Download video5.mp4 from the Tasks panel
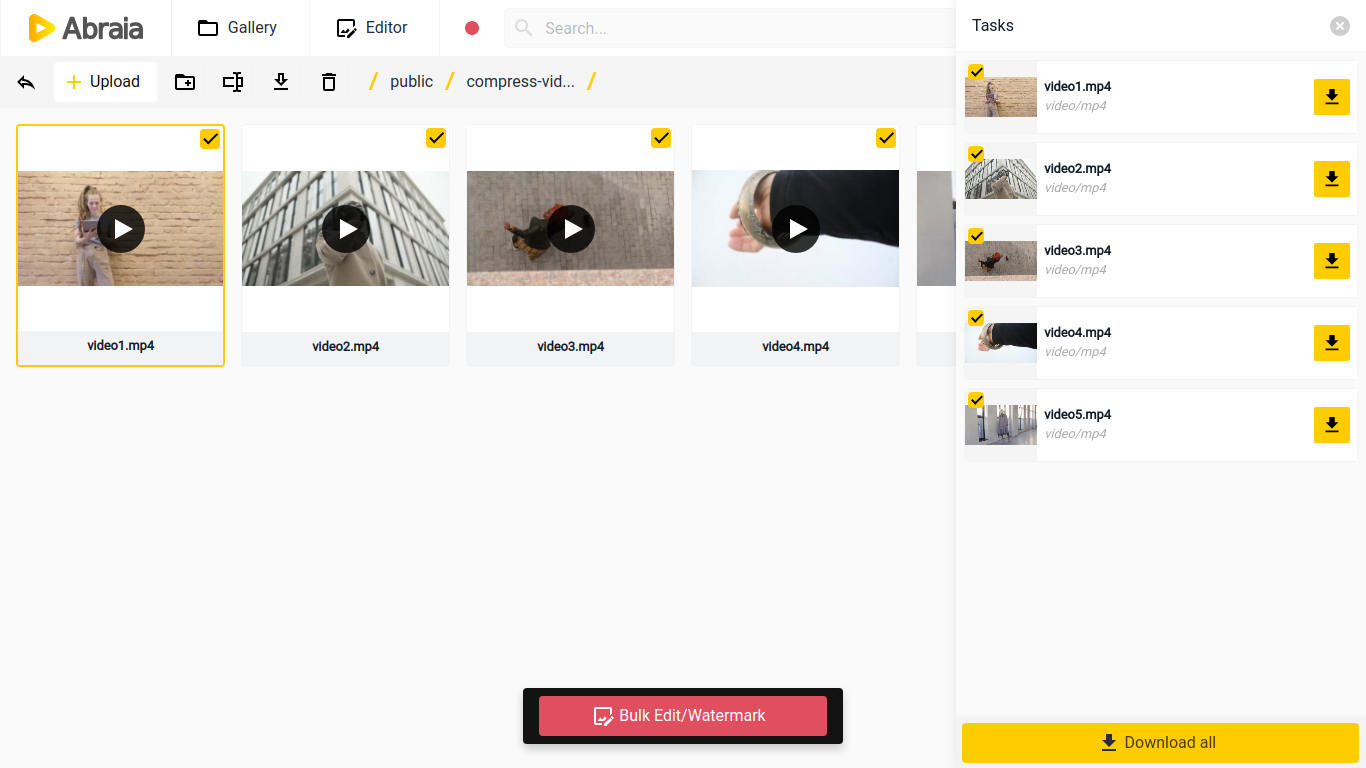This screenshot has width=1366, height=768. point(1331,425)
